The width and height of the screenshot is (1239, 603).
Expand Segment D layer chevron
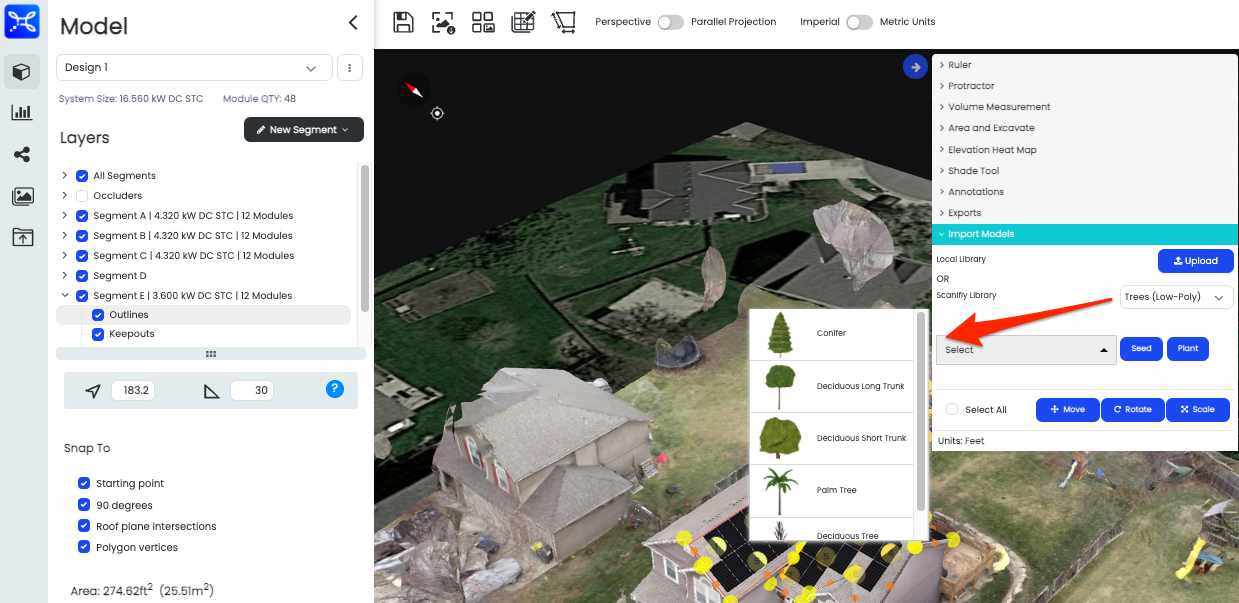65,276
